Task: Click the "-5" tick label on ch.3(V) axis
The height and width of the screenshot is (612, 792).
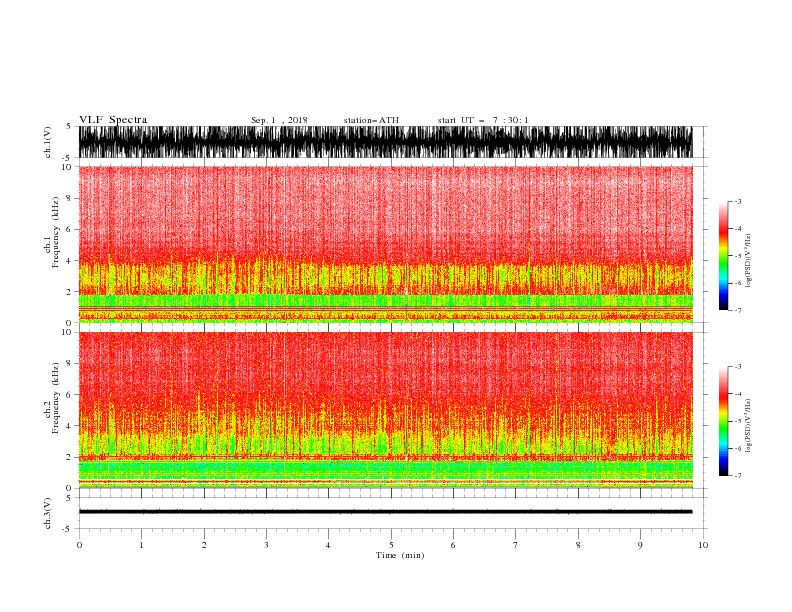Action: 68,529
